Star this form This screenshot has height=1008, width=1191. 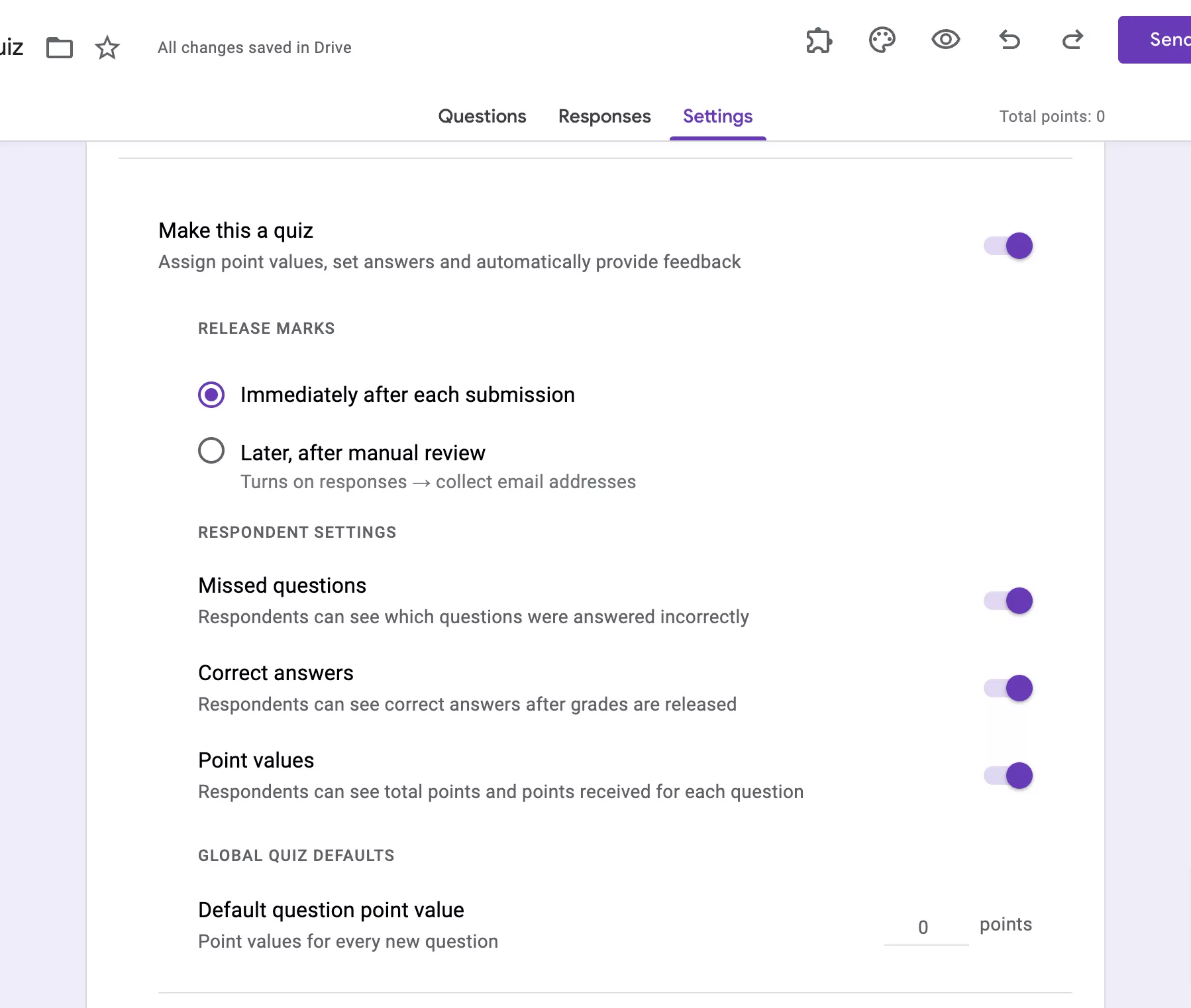(x=107, y=47)
